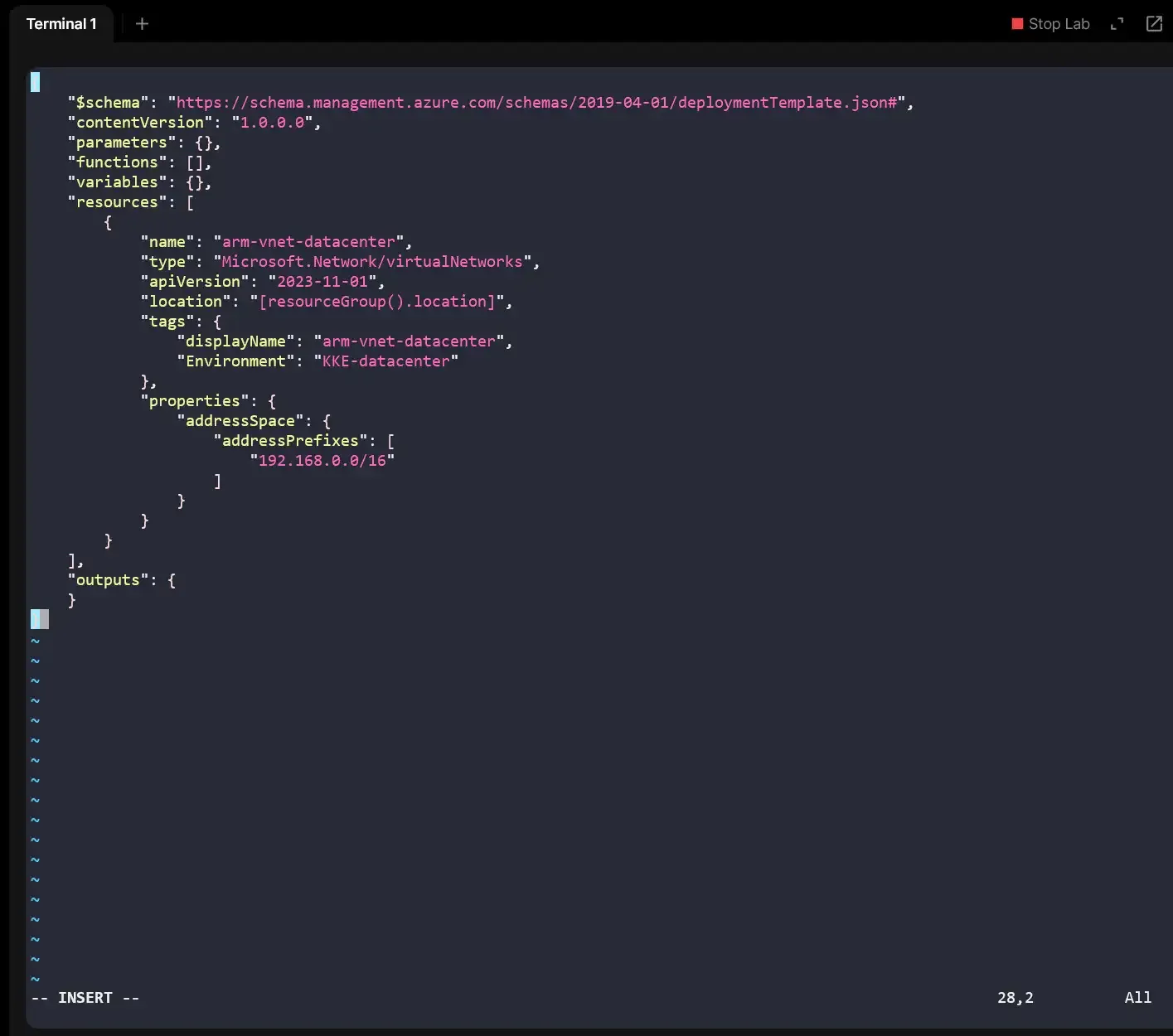Click the "192.168.0.0/16" address value
This screenshot has width=1173, height=1036.
pyautogui.click(x=322, y=460)
